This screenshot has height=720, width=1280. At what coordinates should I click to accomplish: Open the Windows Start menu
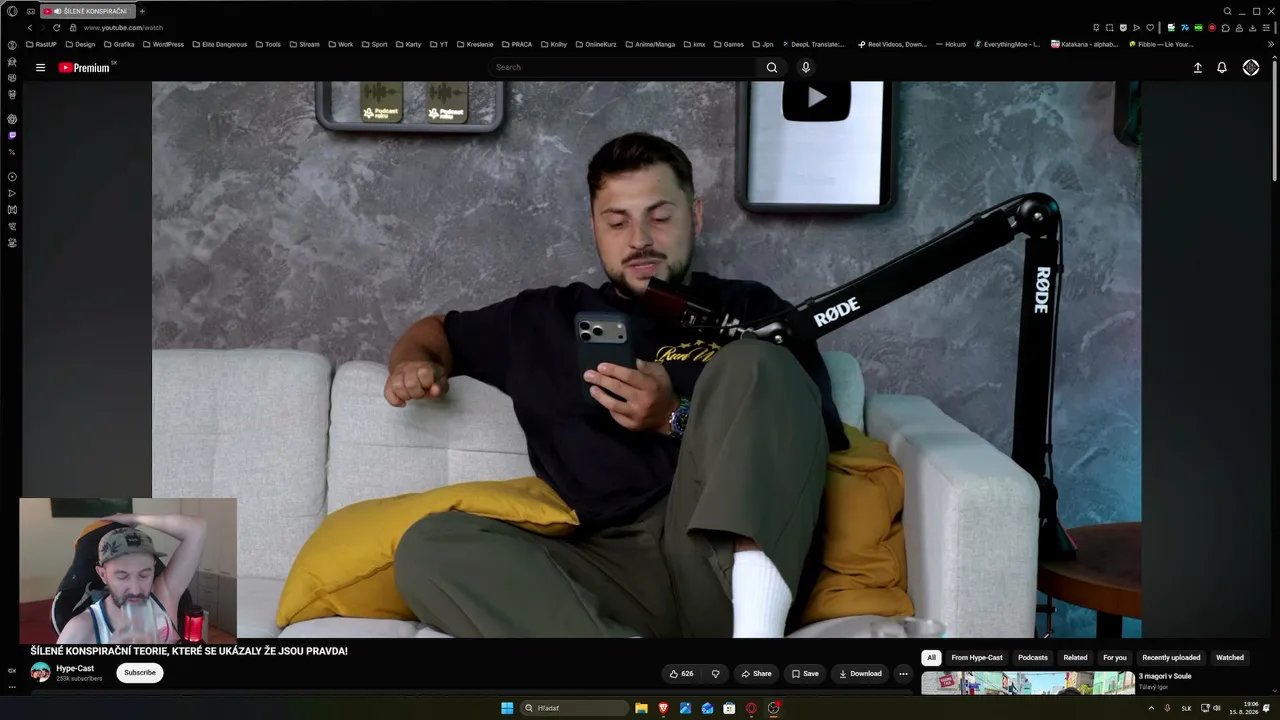click(507, 708)
